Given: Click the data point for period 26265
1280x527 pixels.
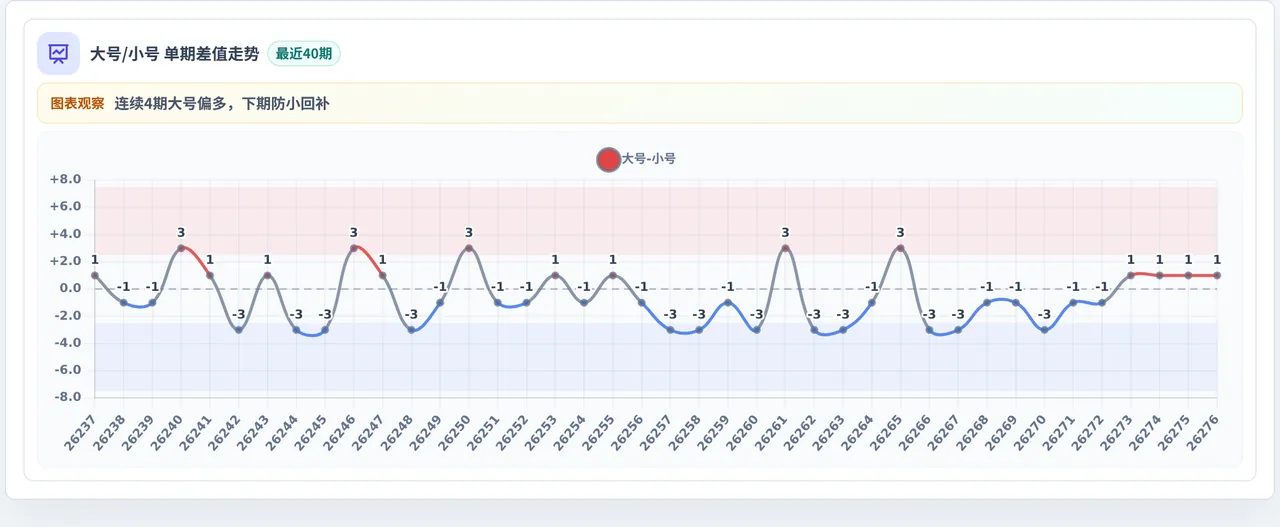Looking at the screenshot, I should (x=900, y=248).
